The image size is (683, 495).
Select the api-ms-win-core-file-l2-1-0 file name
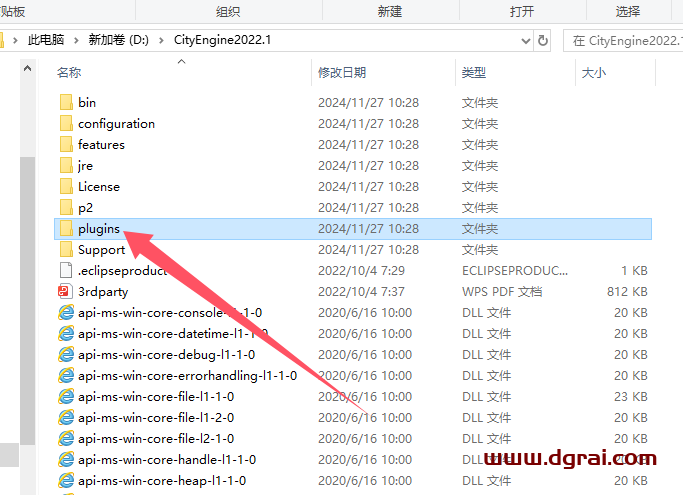click(x=156, y=439)
